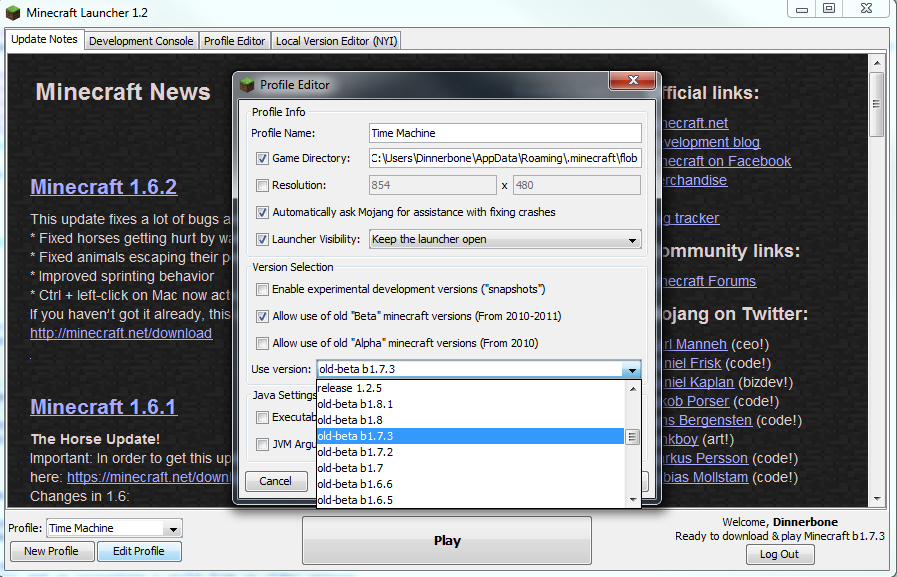Screen dimensions: 897x577
Task: Open the minecraft.net download link under Horse Update
Action: pos(149,477)
